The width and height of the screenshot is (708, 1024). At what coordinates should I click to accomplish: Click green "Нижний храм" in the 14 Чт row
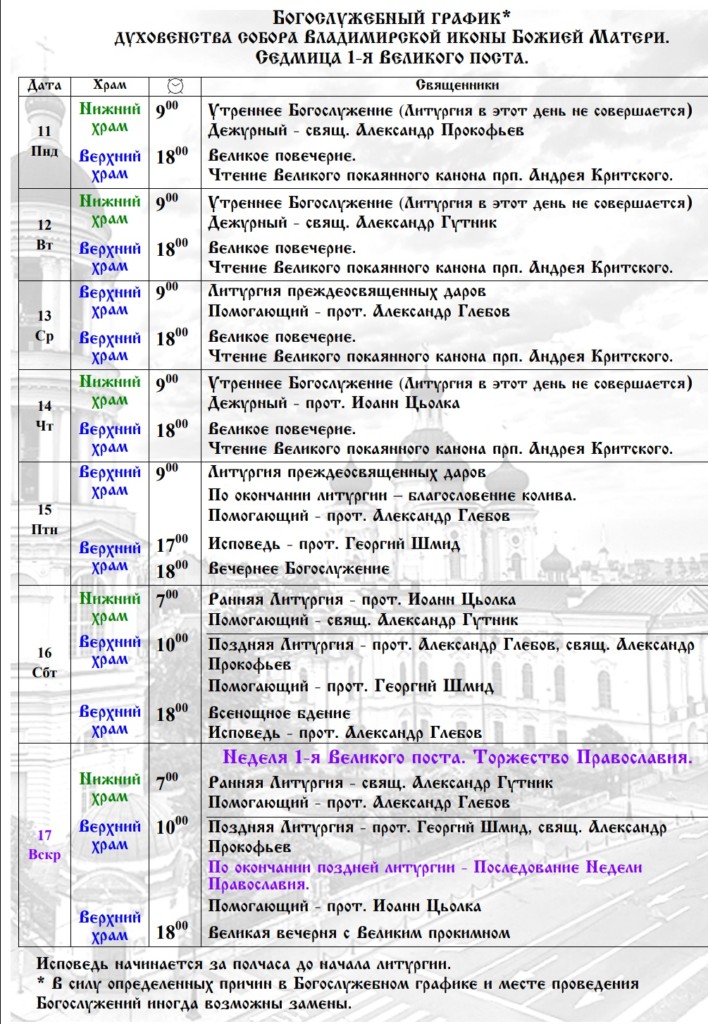(x=110, y=391)
